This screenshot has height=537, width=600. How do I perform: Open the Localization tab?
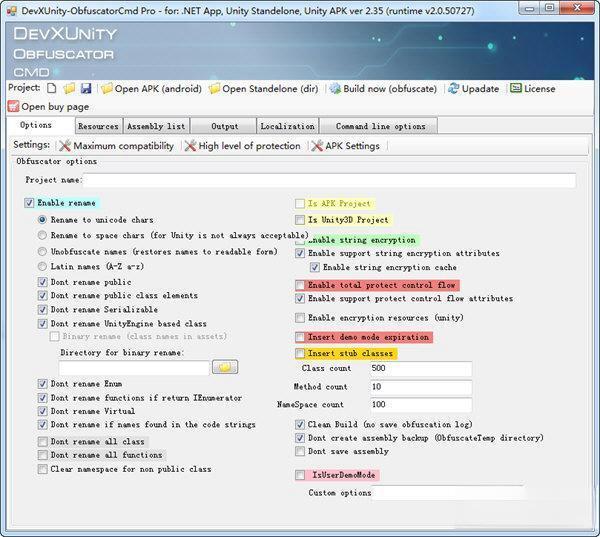click(x=288, y=126)
